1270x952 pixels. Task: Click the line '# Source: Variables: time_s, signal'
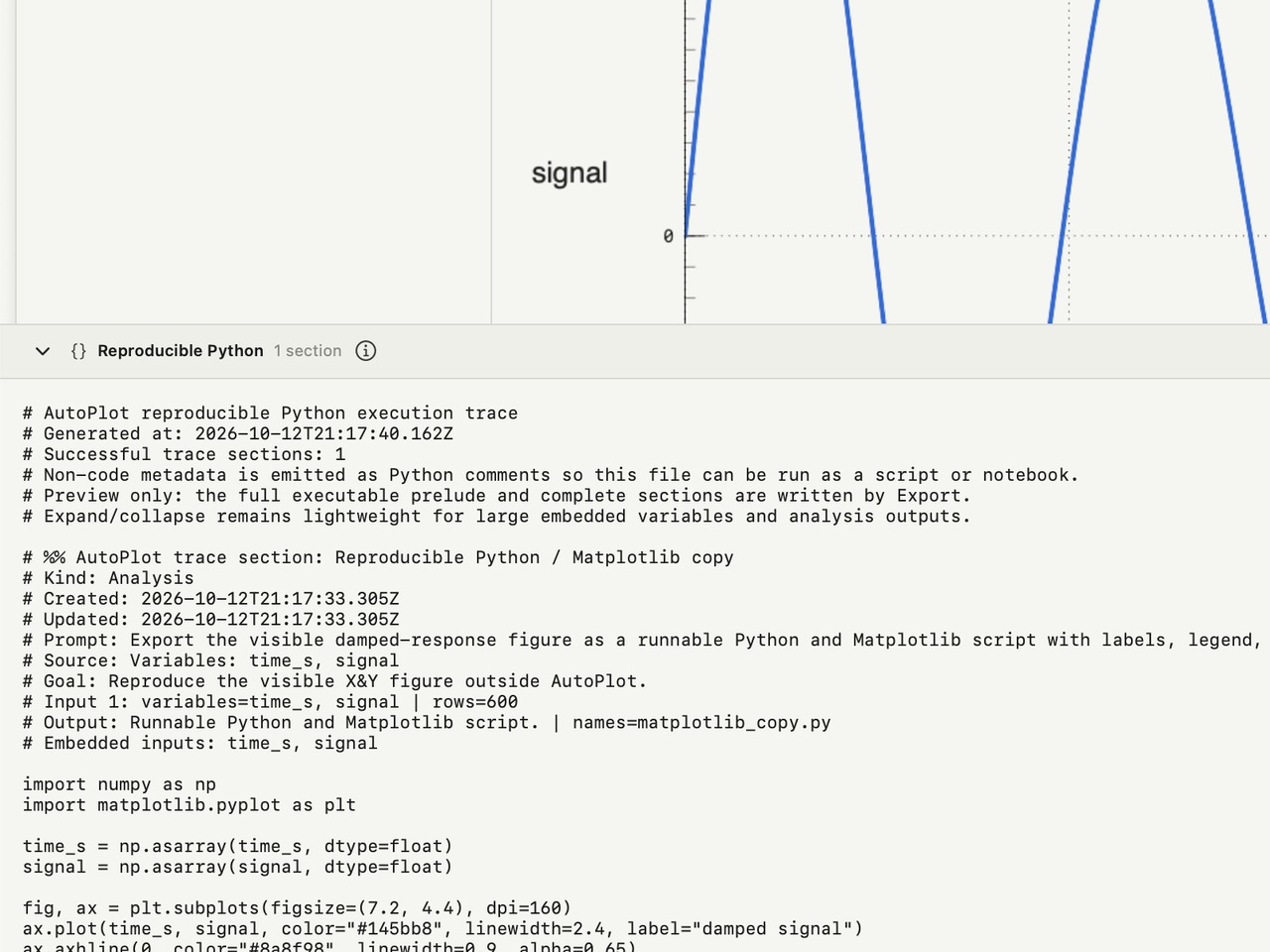coord(211,660)
